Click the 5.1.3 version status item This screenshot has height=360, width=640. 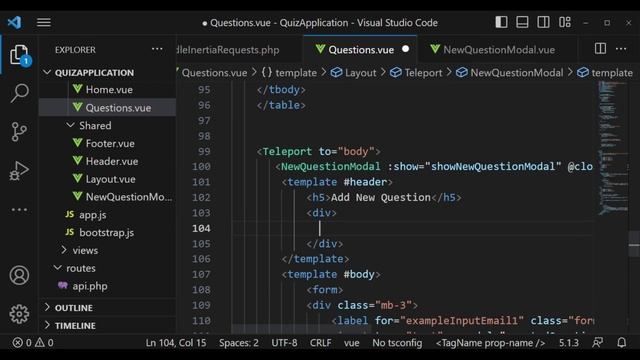click(x=569, y=343)
